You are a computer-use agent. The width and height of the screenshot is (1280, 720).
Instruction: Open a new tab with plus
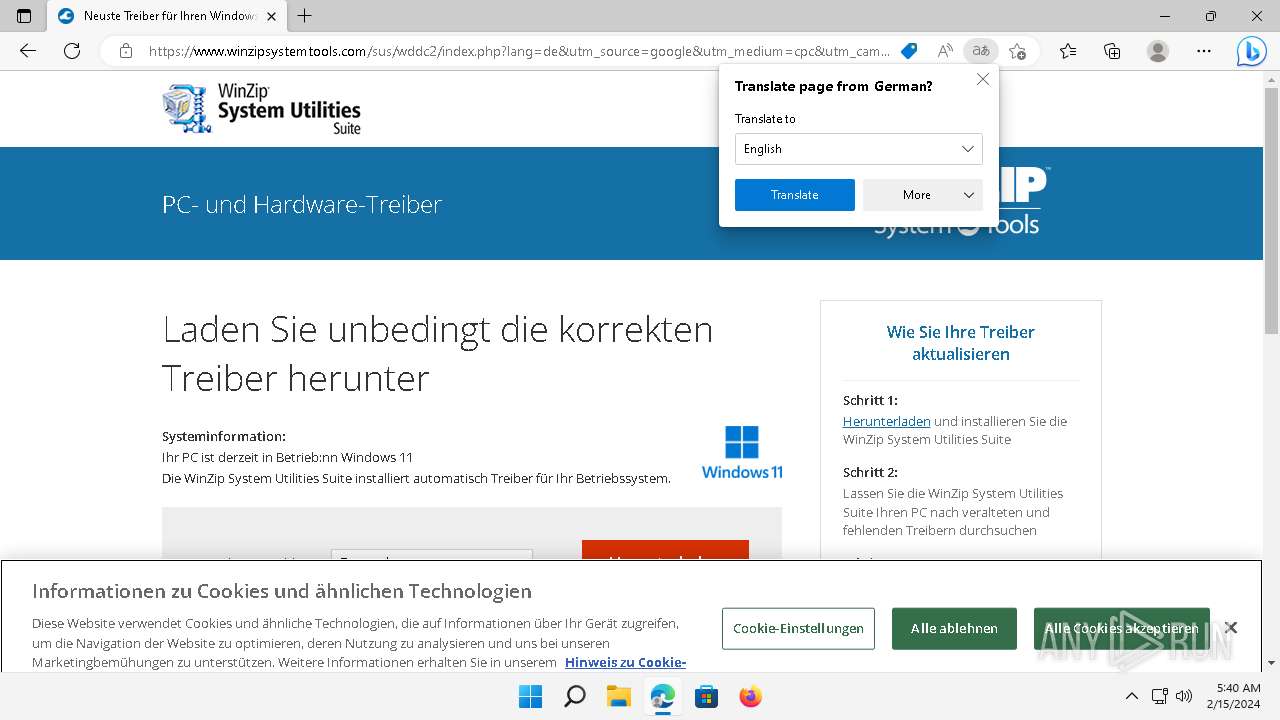(305, 16)
